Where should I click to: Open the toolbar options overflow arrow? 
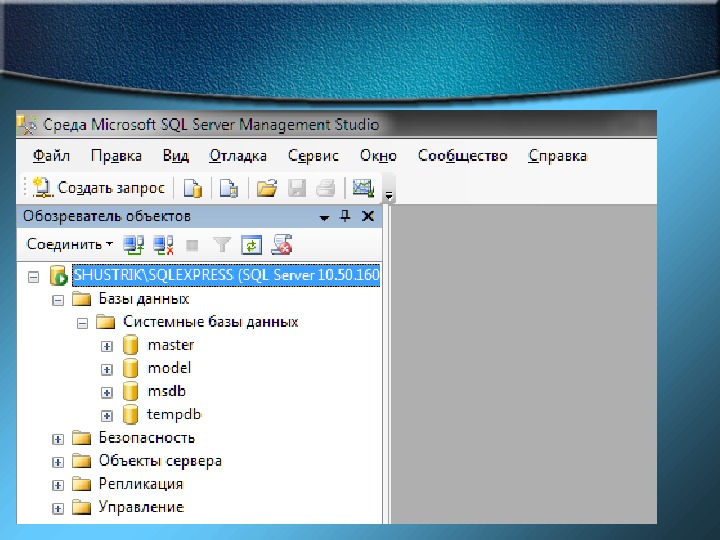(389, 196)
